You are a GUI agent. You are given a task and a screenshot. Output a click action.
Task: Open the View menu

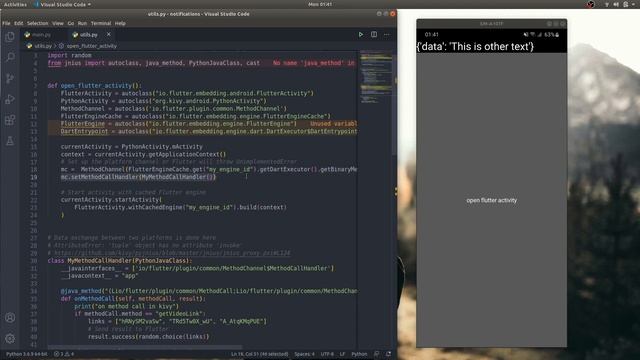point(58,23)
